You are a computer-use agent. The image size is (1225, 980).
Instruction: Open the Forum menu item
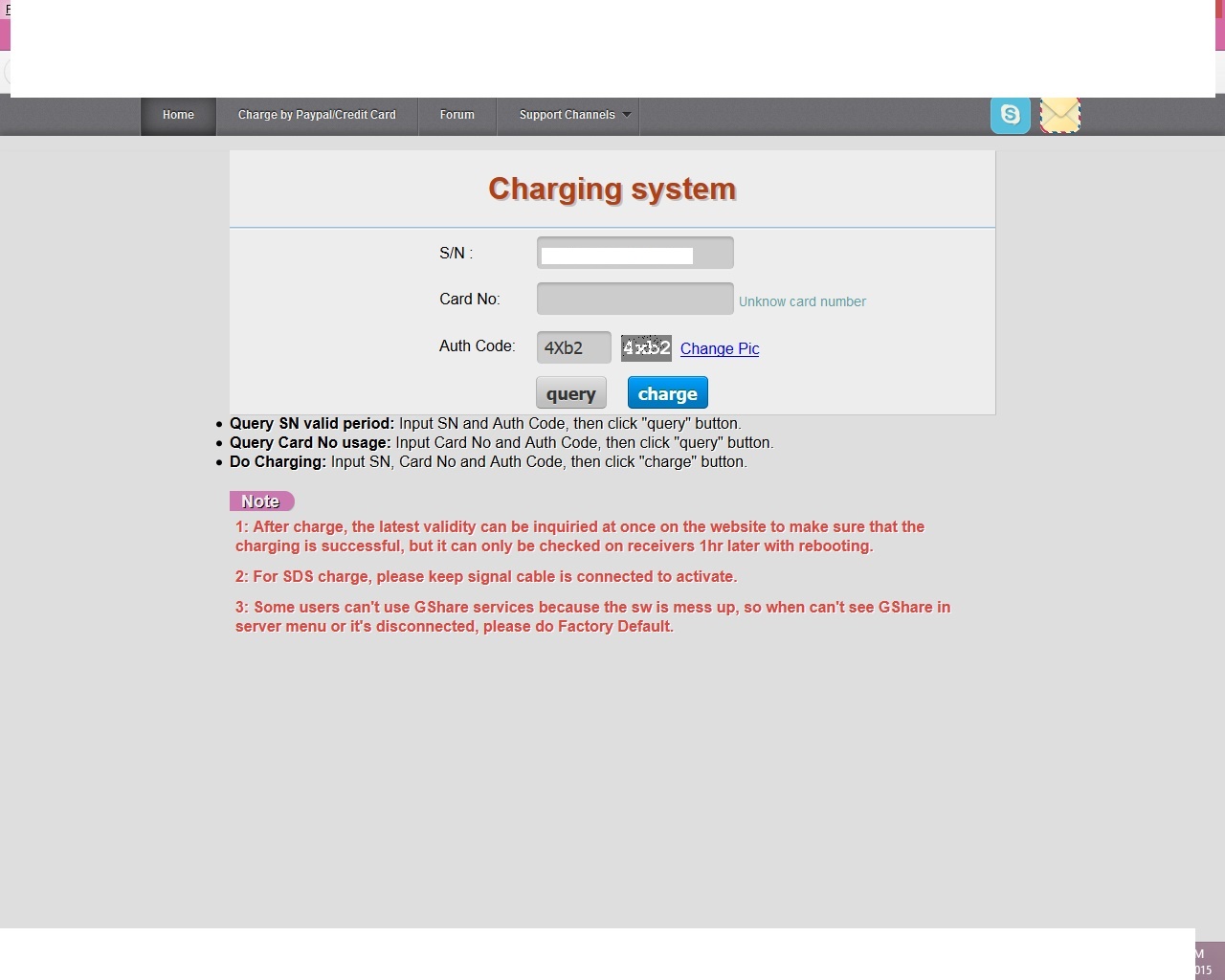point(457,115)
